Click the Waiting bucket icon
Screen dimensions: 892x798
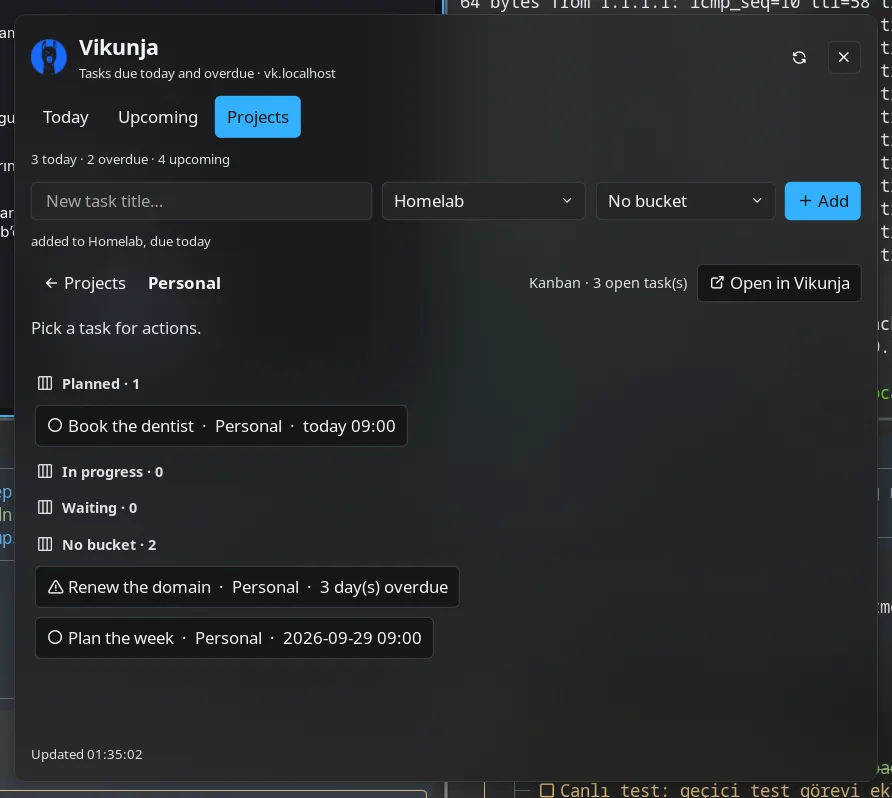click(45, 507)
